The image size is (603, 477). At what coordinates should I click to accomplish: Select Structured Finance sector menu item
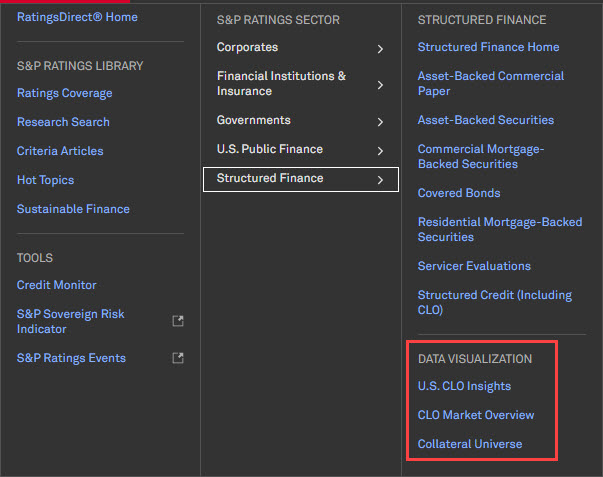(270, 179)
